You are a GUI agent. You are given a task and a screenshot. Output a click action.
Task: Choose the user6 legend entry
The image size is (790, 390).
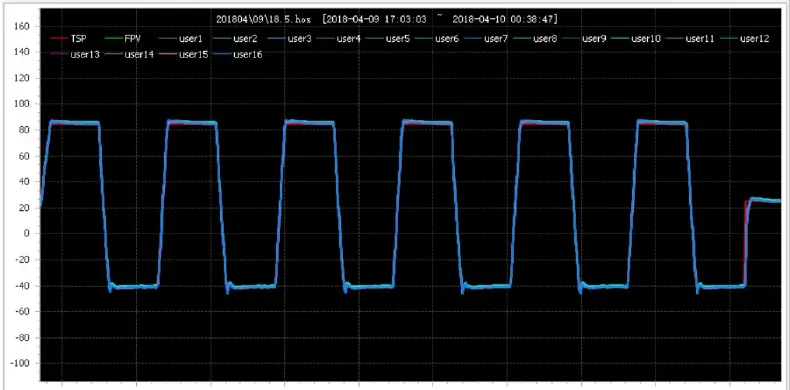[437, 39]
